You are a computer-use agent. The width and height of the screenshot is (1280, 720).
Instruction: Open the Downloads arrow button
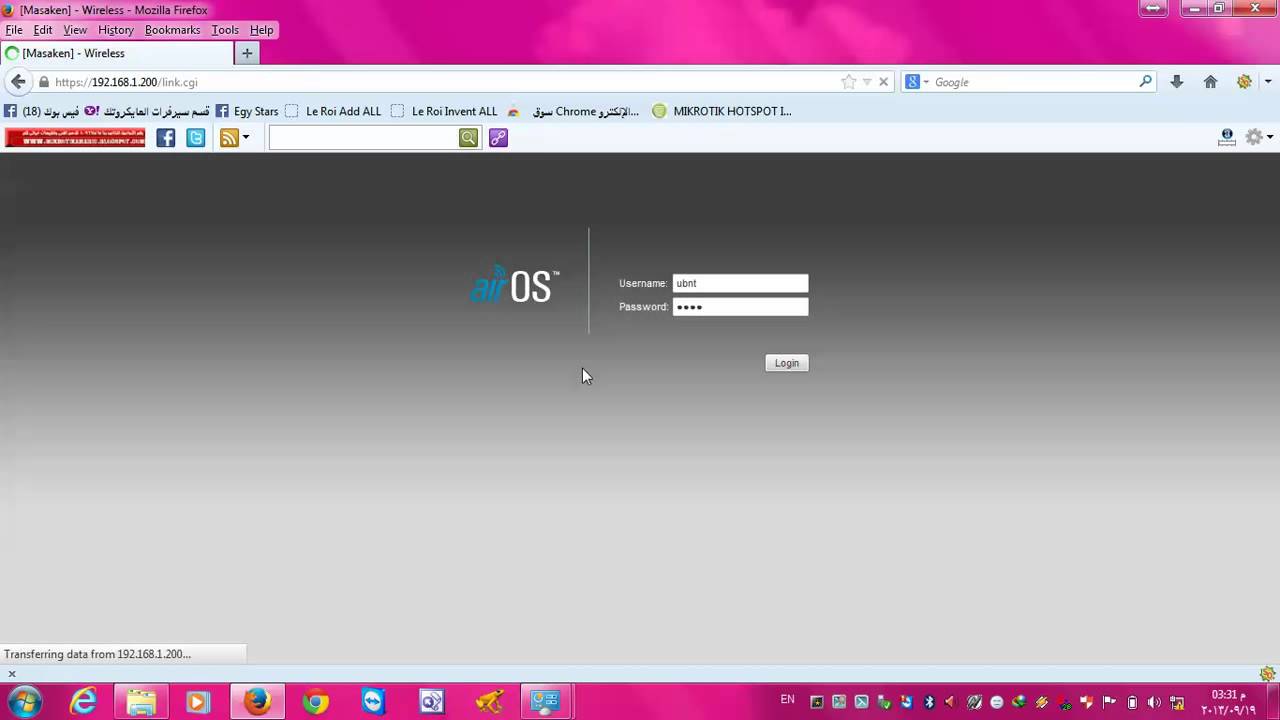1177,82
